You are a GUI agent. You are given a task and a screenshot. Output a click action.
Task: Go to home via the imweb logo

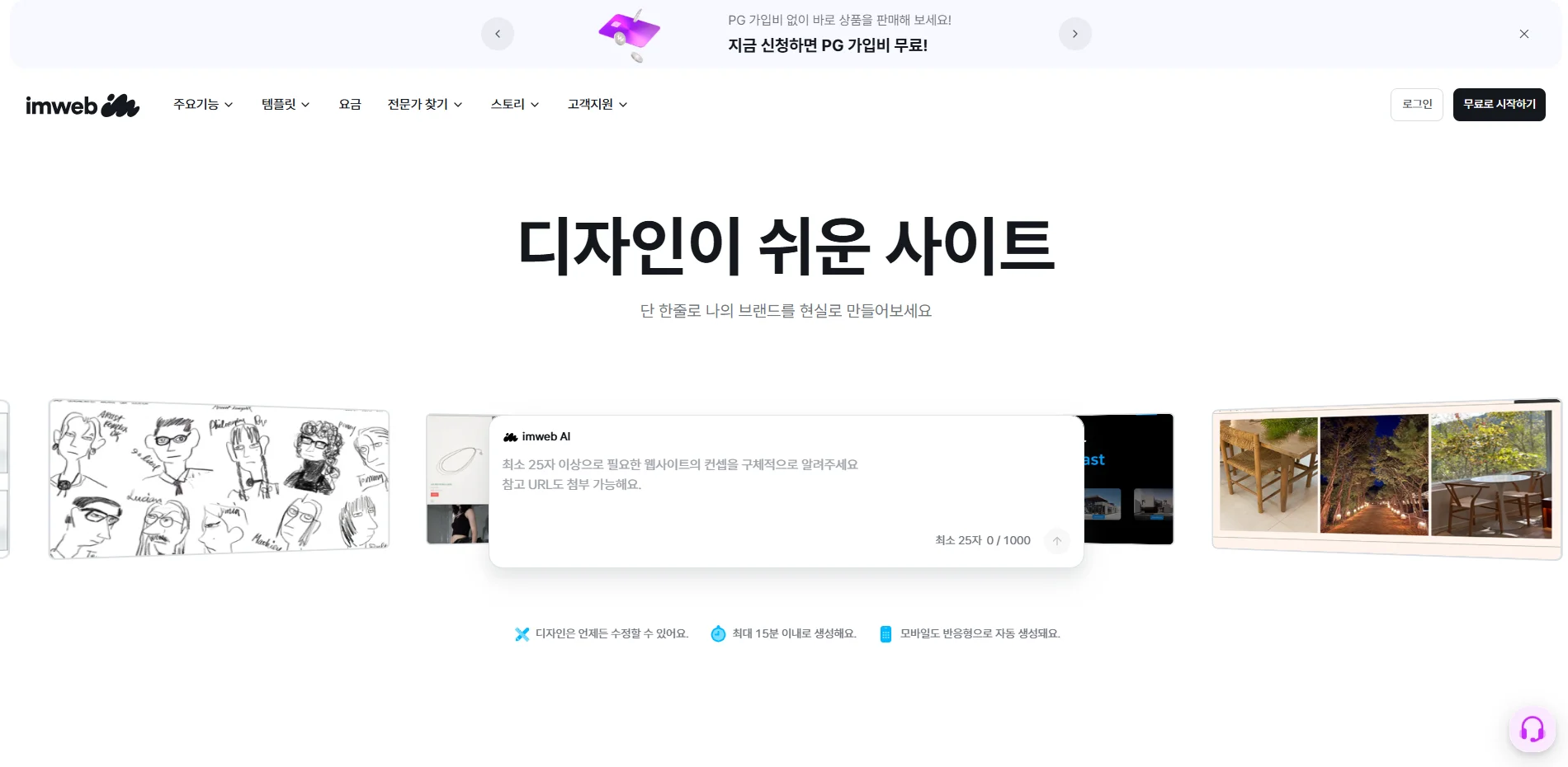83,105
